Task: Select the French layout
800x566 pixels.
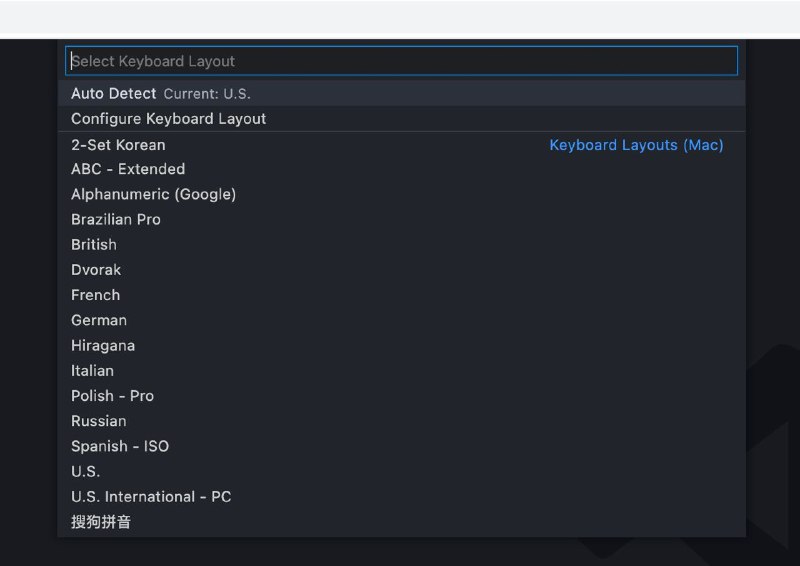Action: coord(96,295)
